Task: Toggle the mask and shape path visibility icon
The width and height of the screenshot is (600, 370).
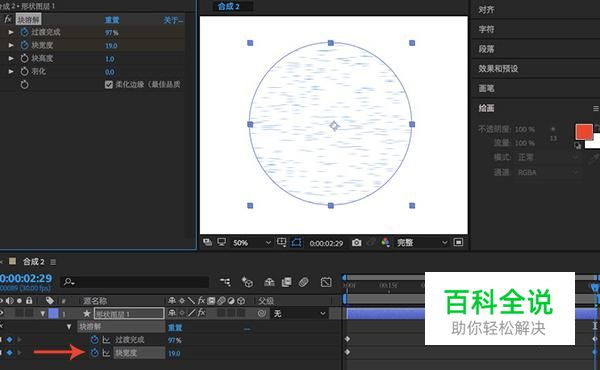Action: [296, 242]
